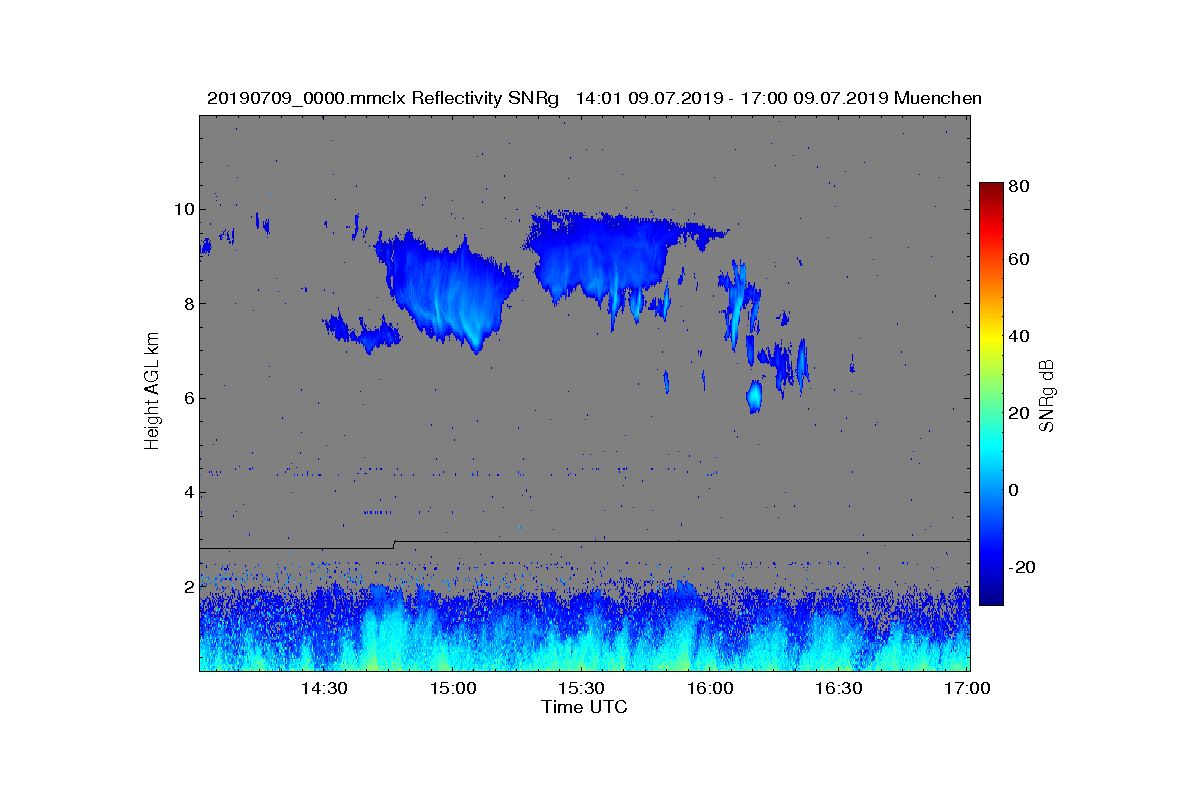The height and width of the screenshot is (800, 1200).
Task: Click the small isolated cloud blob near 6 km
Action: pos(755,396)
